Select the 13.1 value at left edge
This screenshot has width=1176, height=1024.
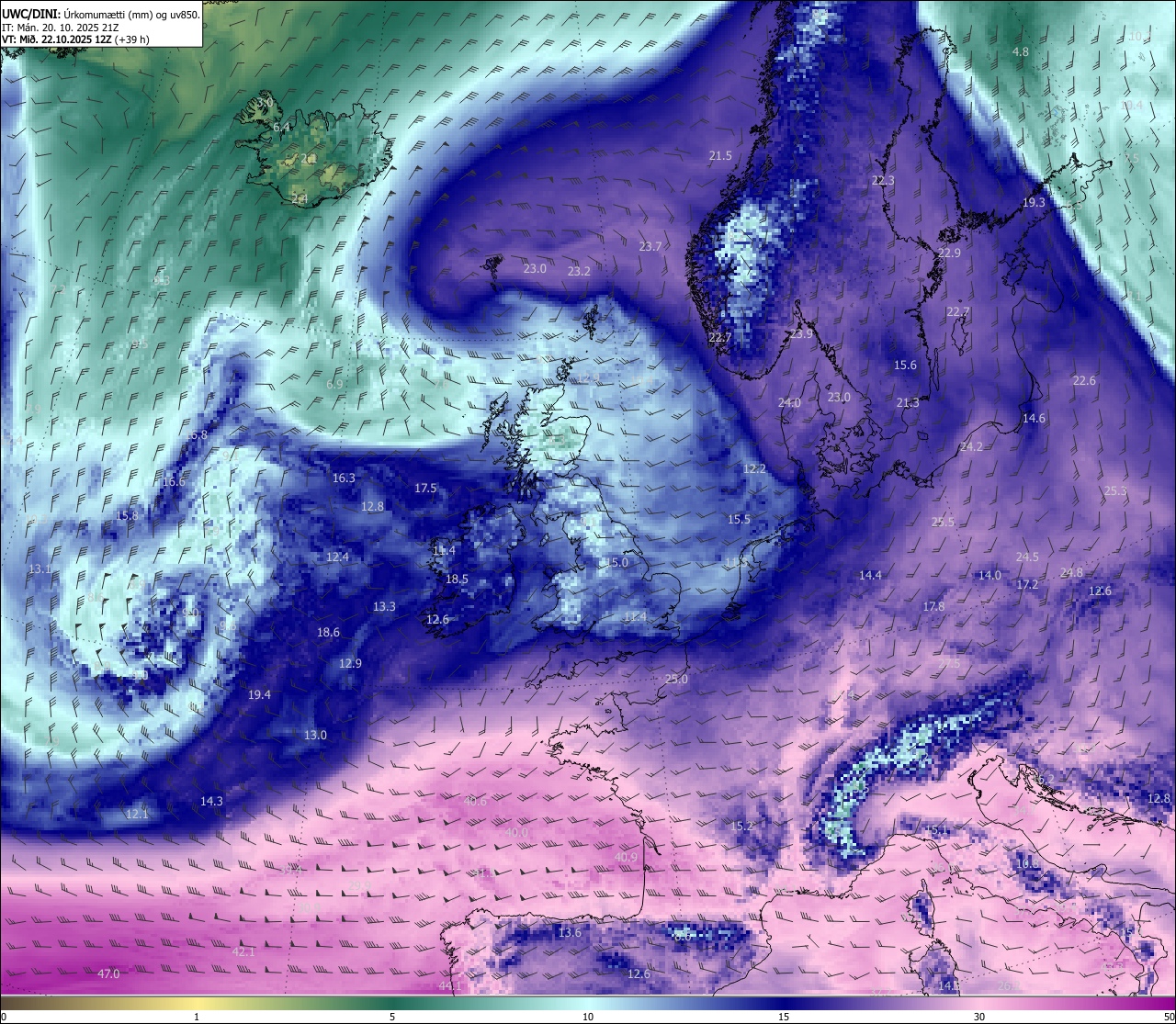coord(40,569)
